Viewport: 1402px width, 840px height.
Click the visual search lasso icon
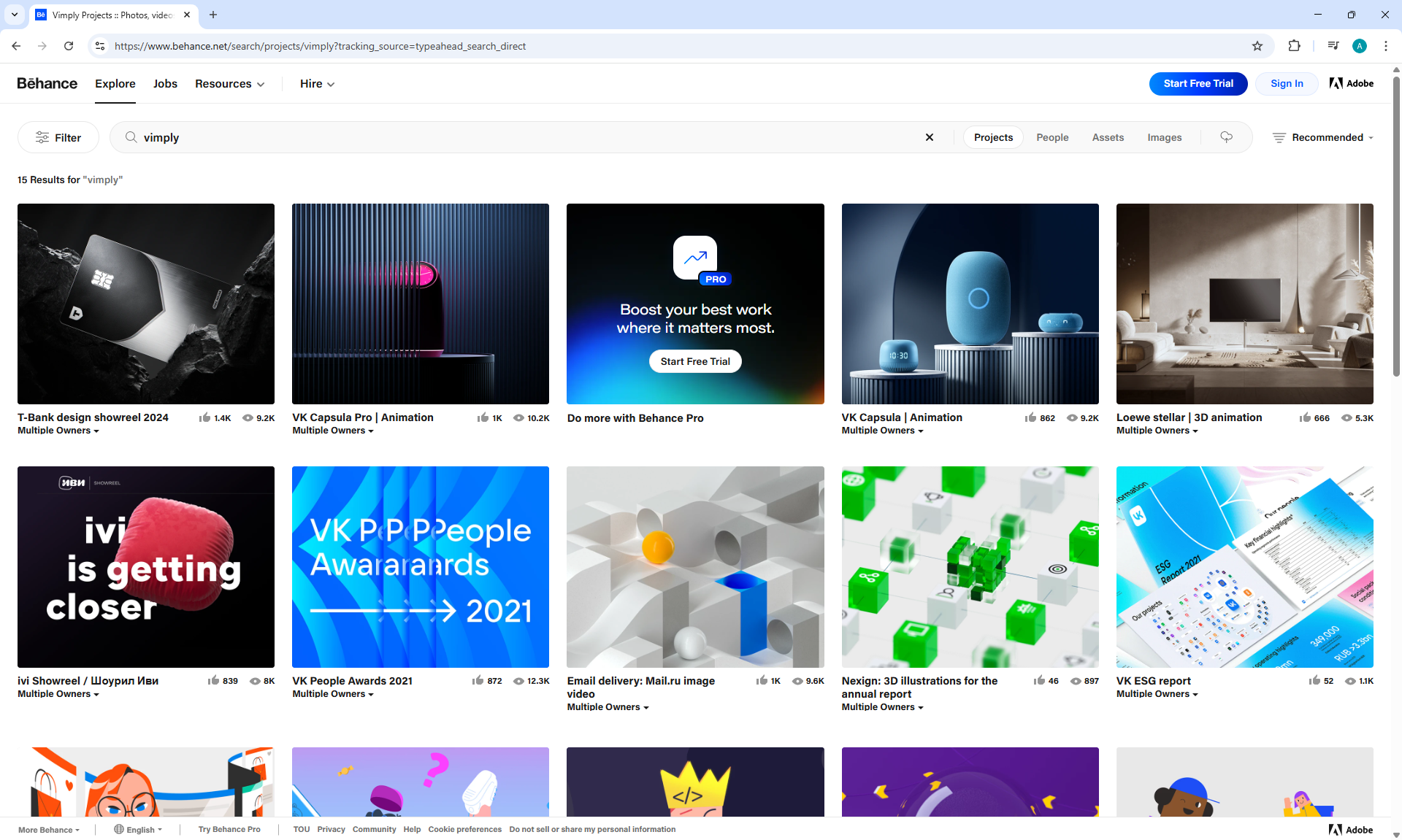1226,137
